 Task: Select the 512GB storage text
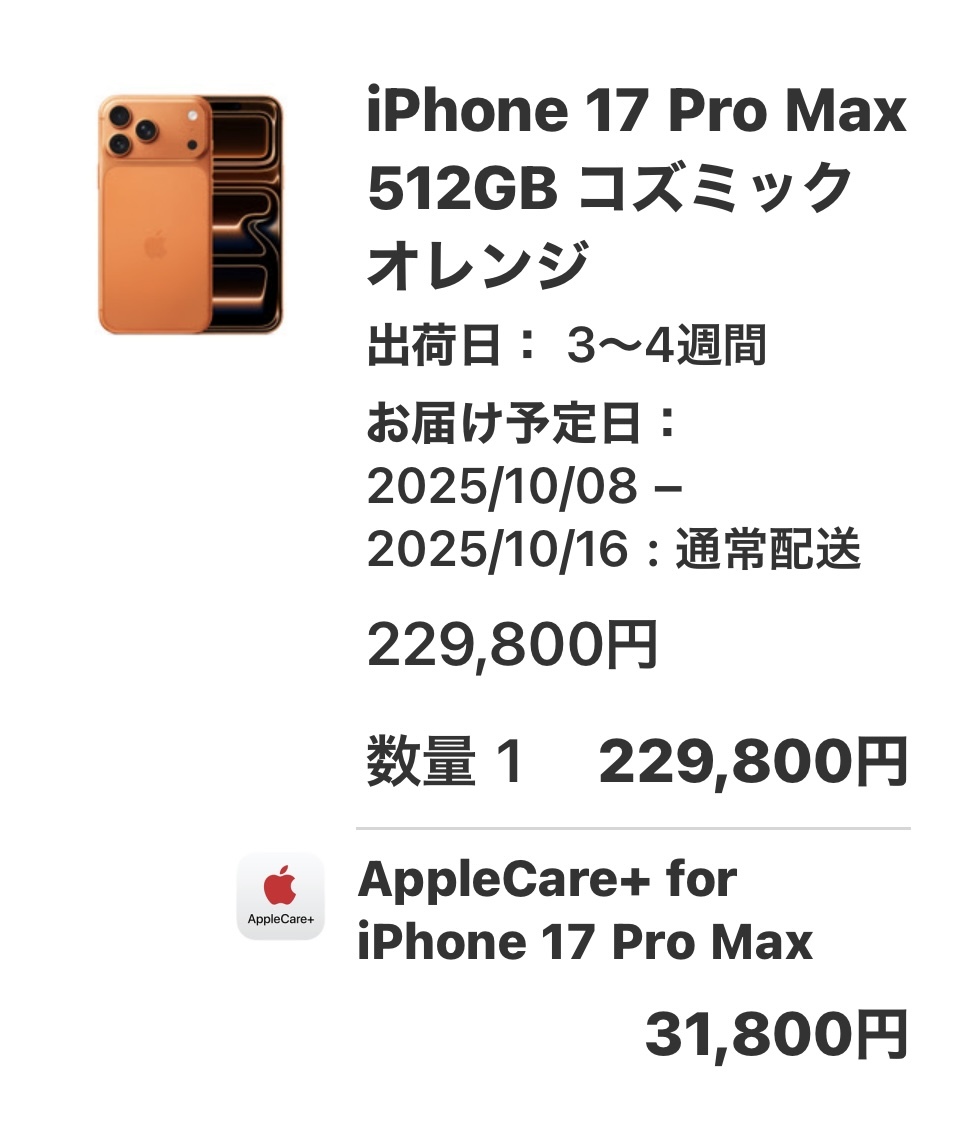(x=462, y=188)
